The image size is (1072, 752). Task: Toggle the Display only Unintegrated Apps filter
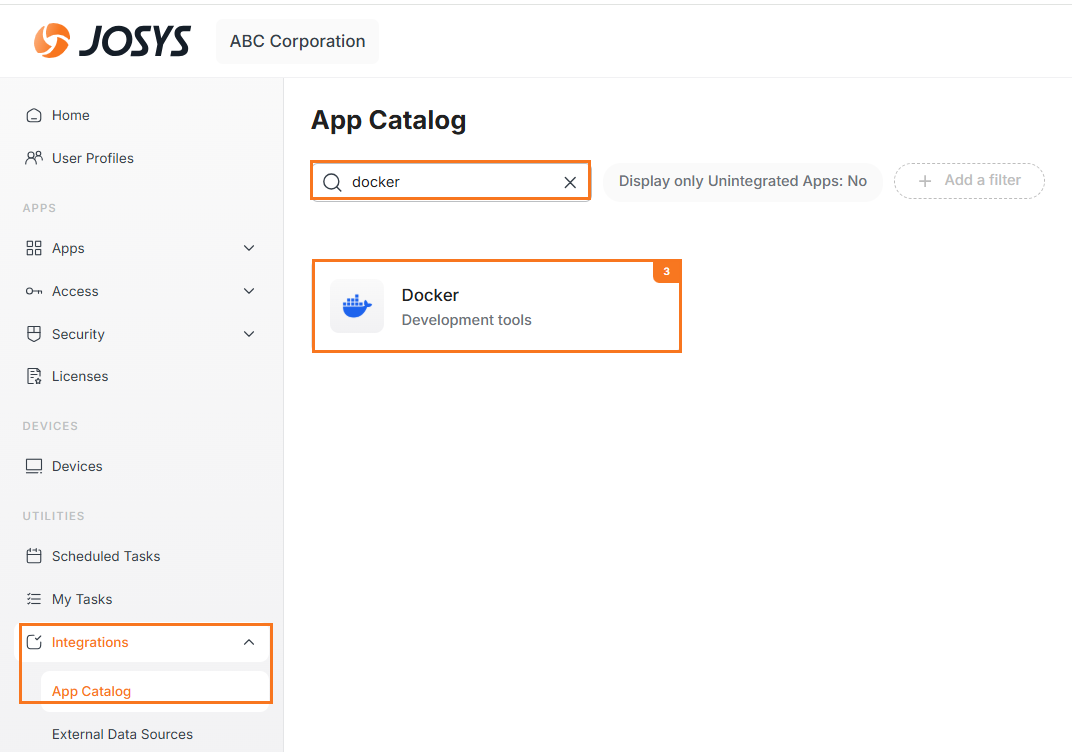point(742,181)
